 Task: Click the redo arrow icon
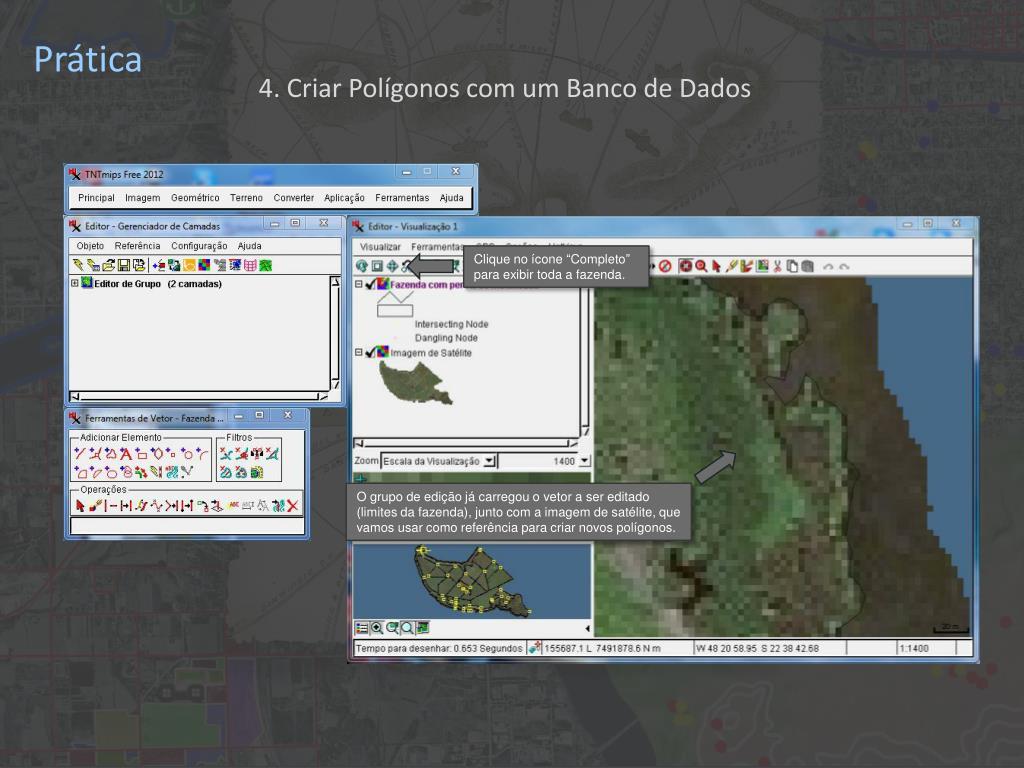[x=844, y=266]
